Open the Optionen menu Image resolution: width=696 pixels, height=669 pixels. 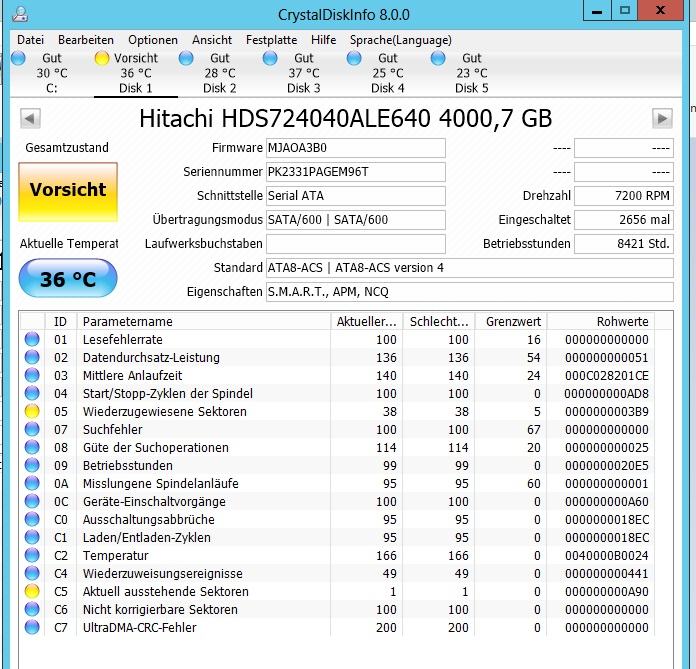153,40
